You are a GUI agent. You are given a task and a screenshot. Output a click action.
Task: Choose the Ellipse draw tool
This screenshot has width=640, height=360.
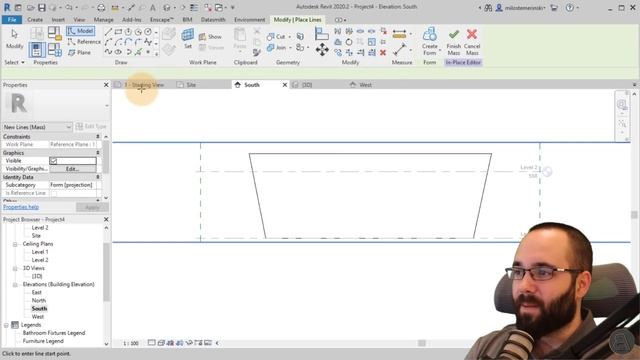118,52
